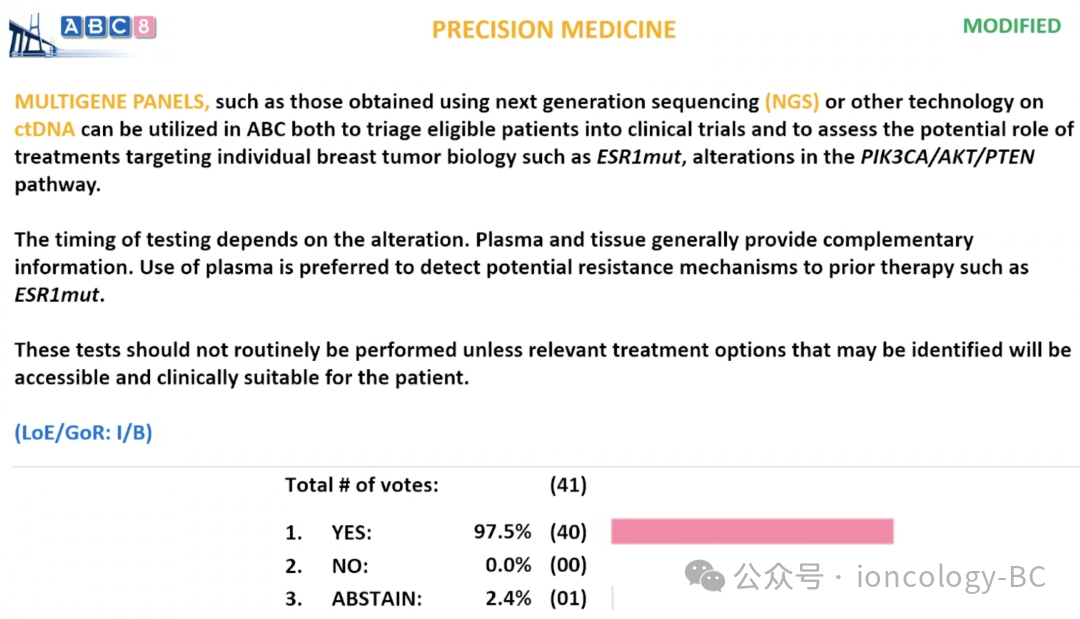Click the total votes count (41)

point(568,485)
